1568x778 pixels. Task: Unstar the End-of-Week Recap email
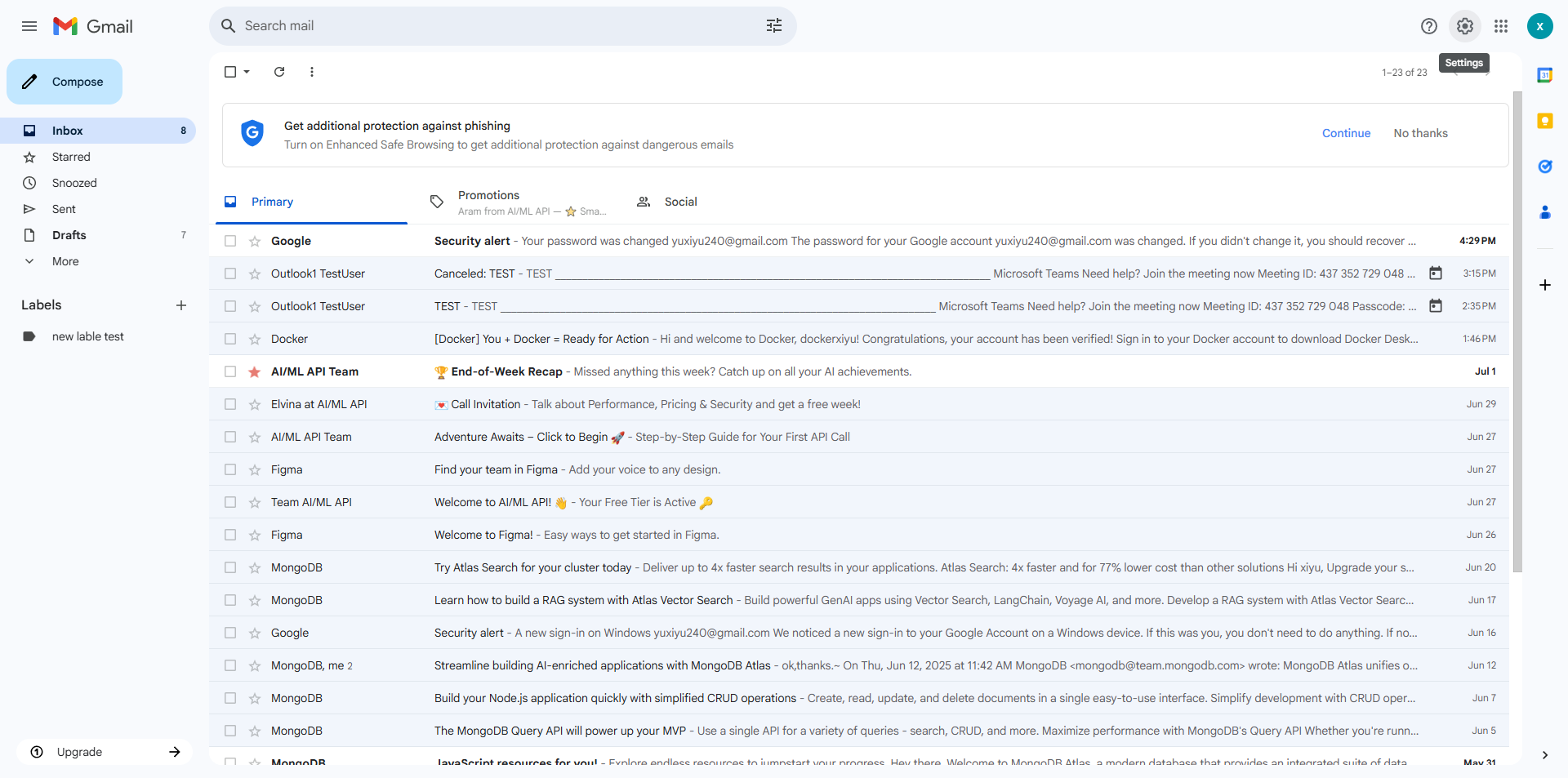[x=255, y=372]
